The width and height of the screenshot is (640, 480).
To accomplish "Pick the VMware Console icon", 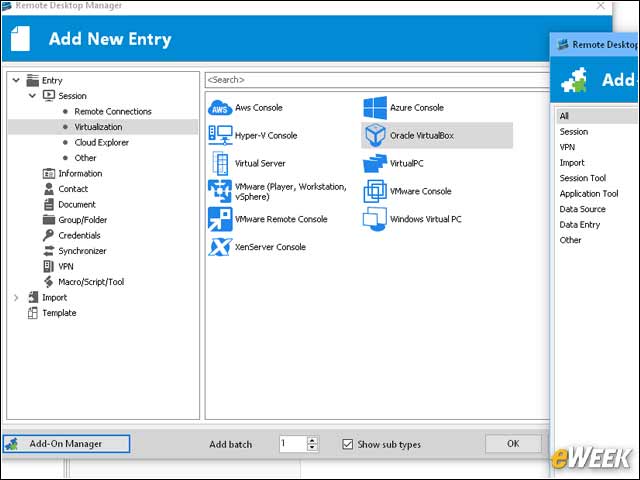I will click(x=375, y=191).
